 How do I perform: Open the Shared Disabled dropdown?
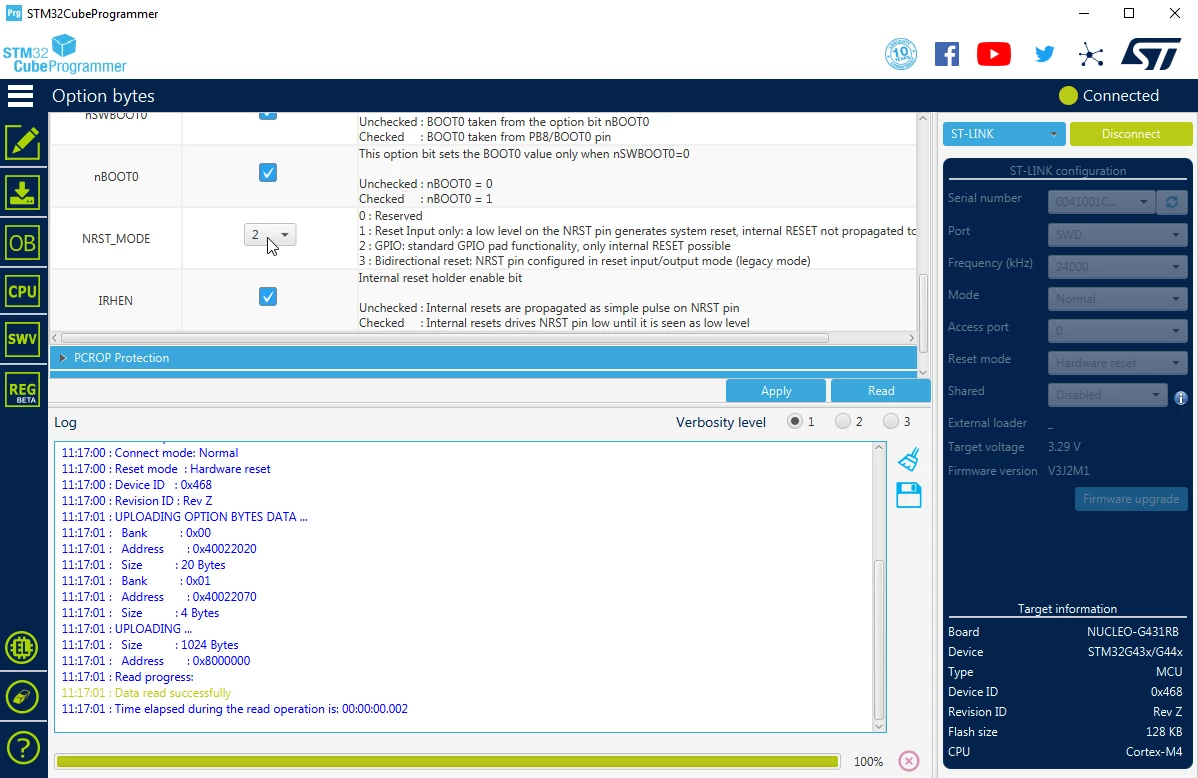click(x=1107, y=395)
